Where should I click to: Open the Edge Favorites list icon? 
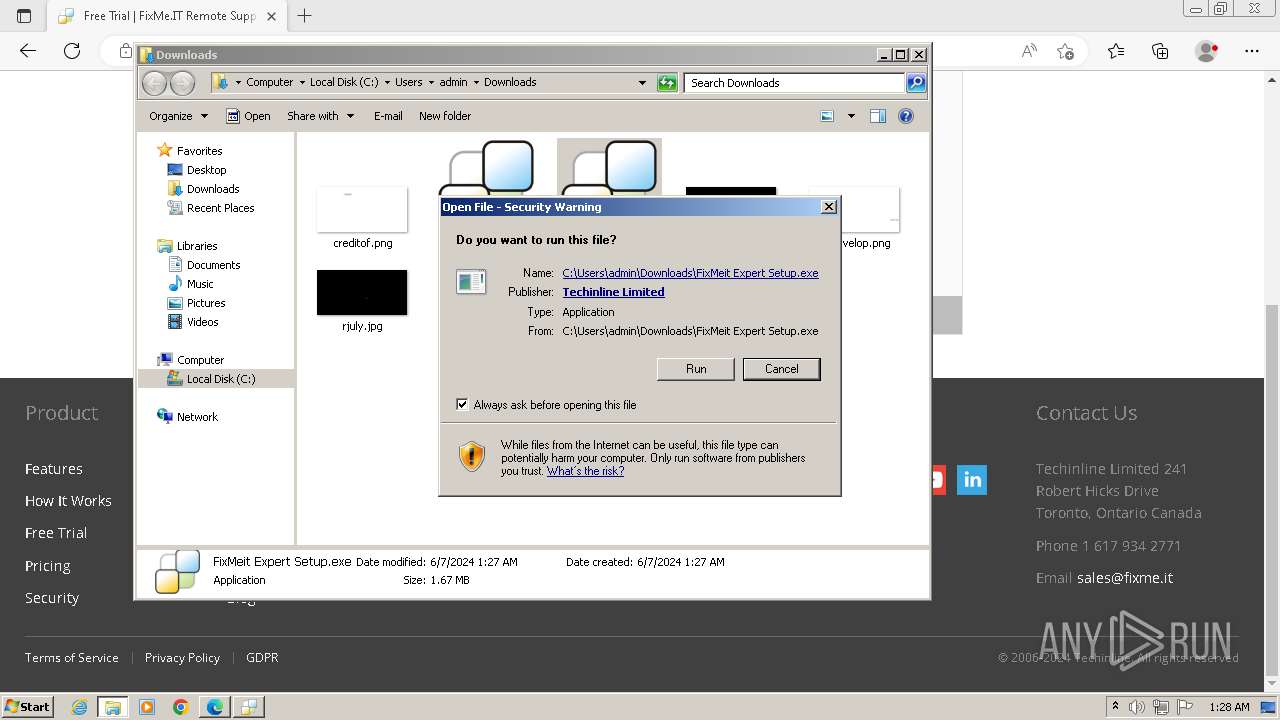tap(1116, 51)
